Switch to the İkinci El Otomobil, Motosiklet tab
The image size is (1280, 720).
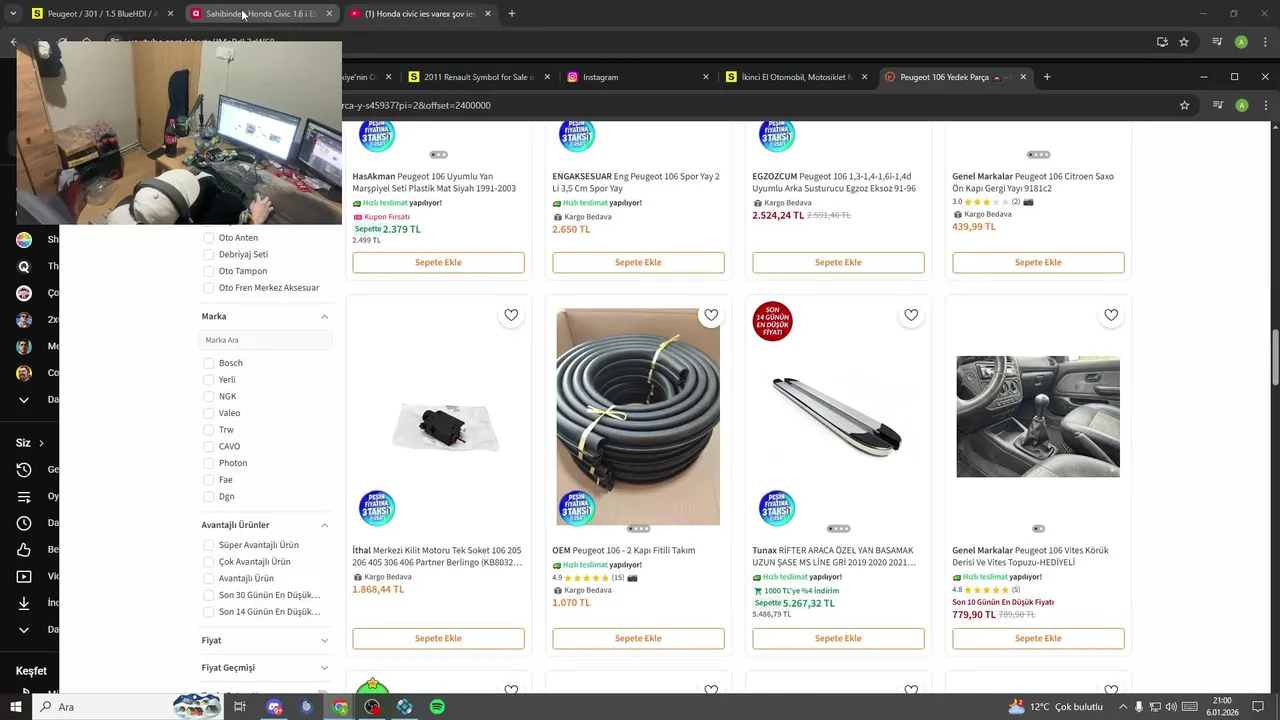pos(796,77)
